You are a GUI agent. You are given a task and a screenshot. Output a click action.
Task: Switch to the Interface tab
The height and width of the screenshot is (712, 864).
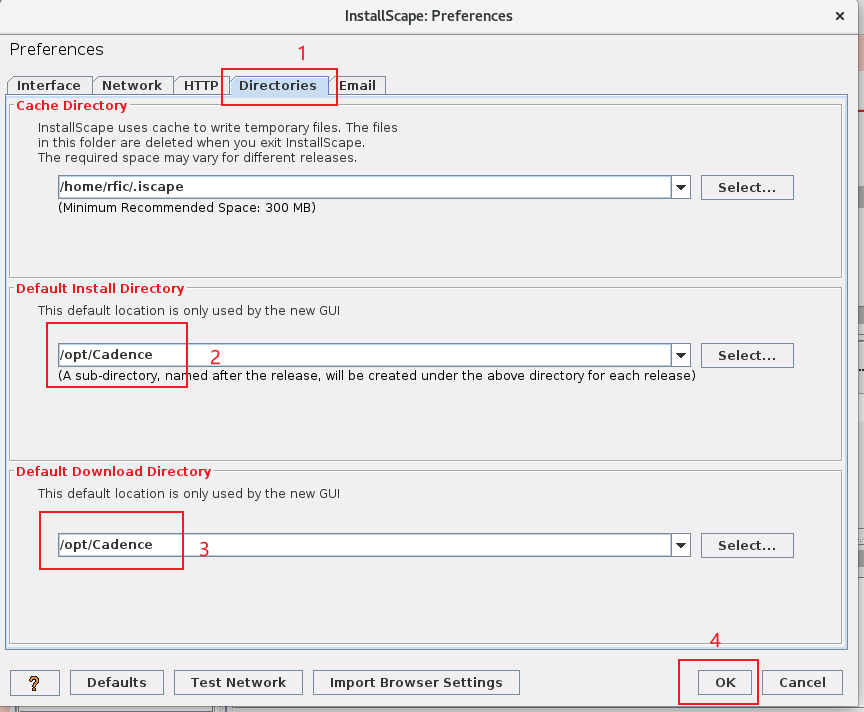[x=49, y=86]
